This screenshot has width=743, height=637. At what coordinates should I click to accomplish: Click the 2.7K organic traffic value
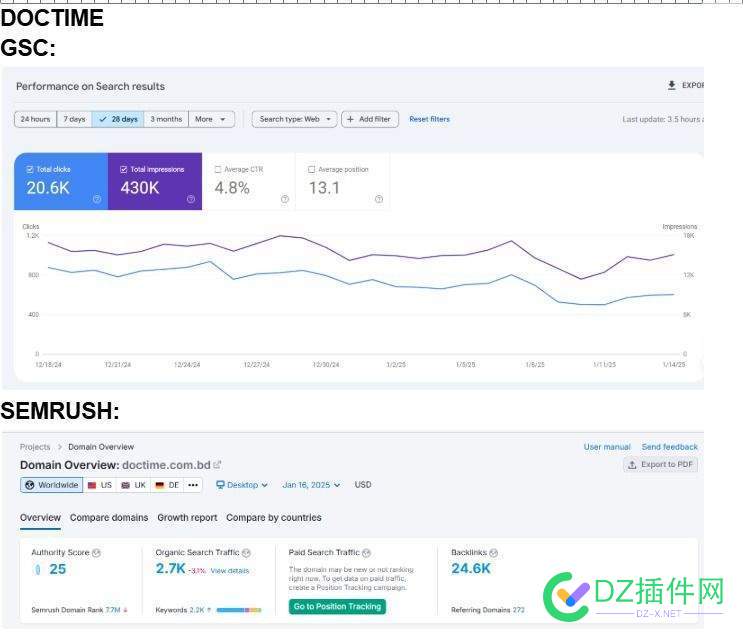point(171,568)
